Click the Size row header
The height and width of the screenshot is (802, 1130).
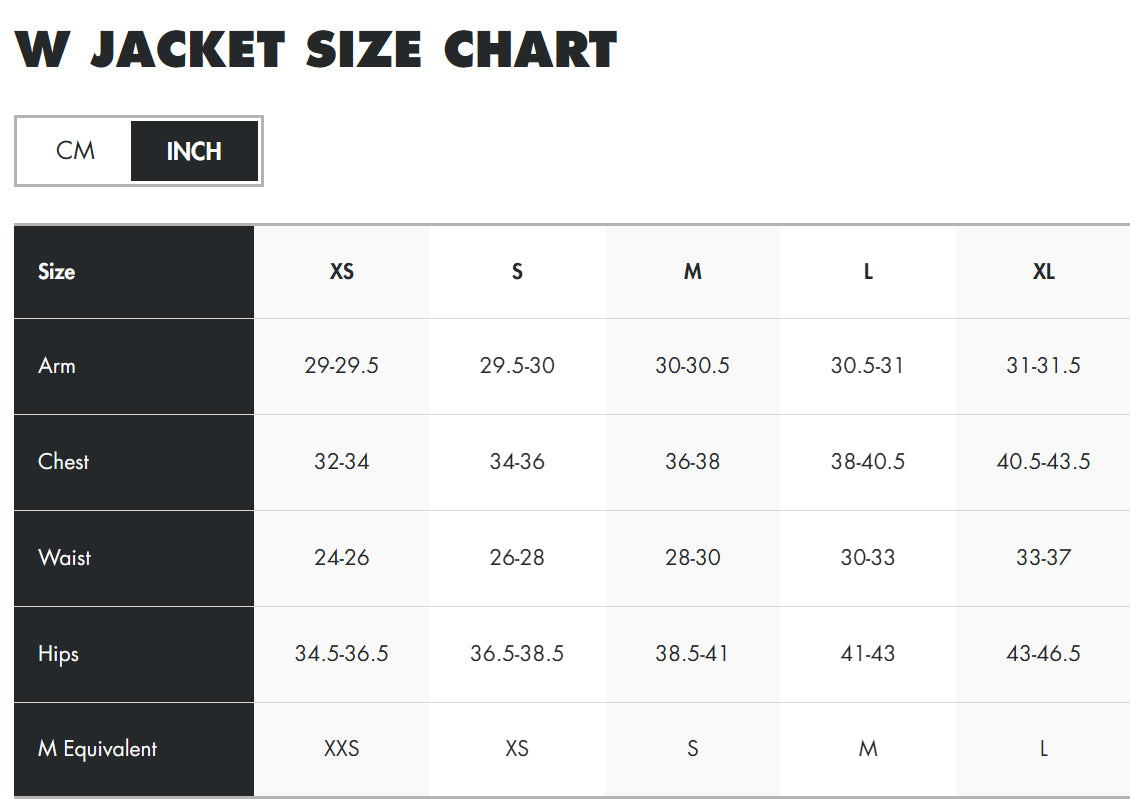click(57, 272)
